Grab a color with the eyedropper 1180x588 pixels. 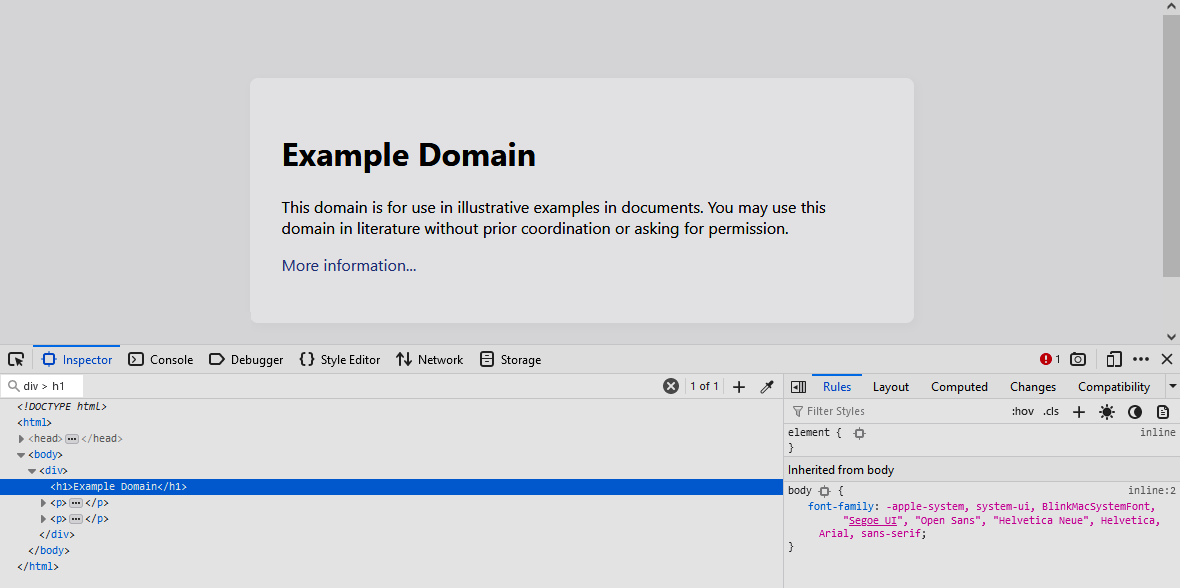click(x=767, y=386)
